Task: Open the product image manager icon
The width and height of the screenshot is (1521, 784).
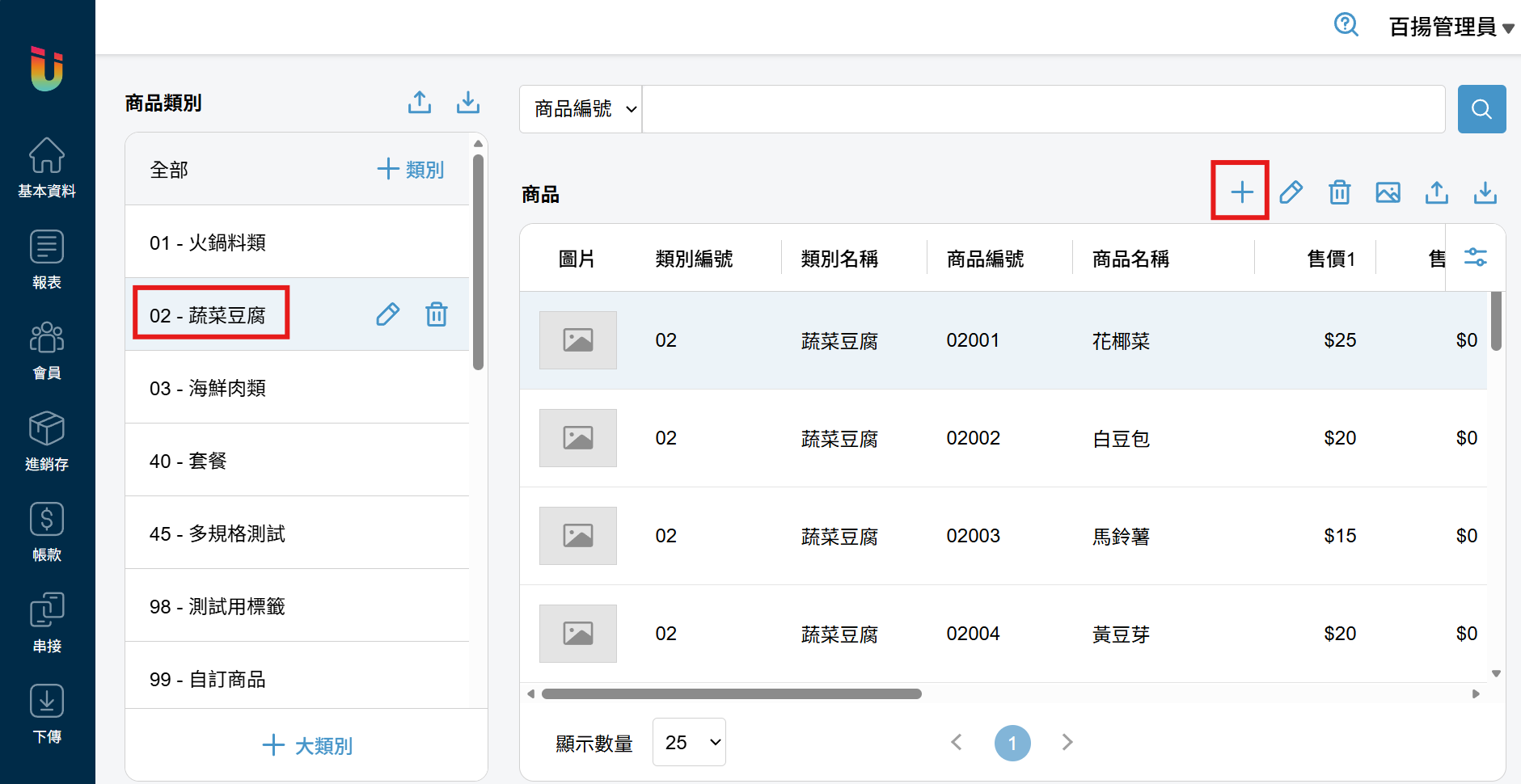Action: [x=1388, y=192]
